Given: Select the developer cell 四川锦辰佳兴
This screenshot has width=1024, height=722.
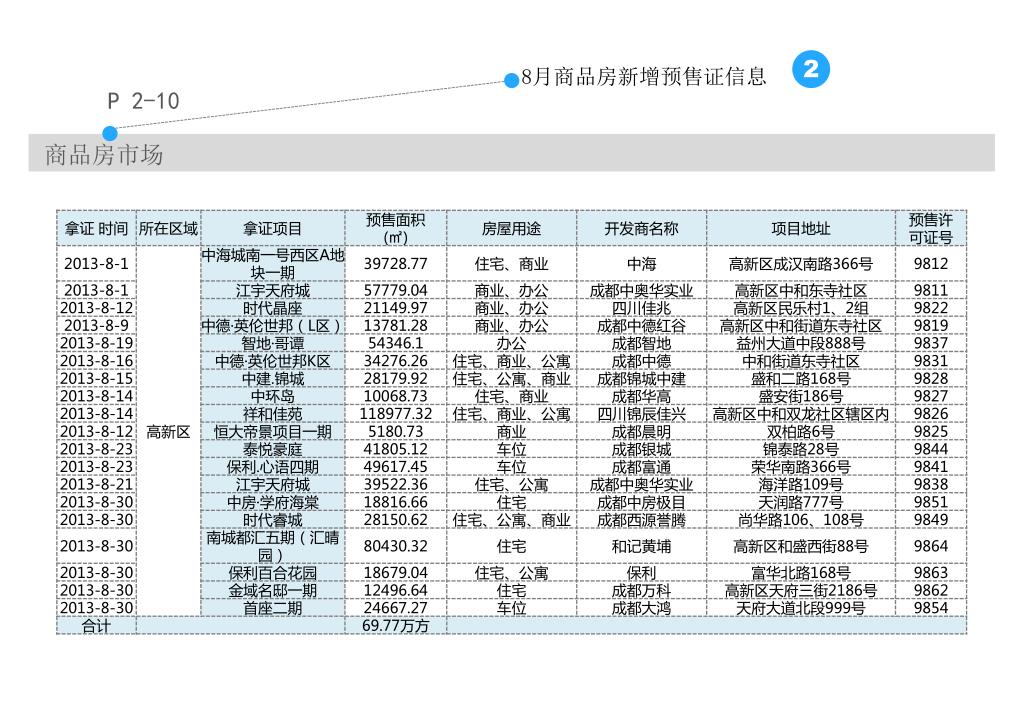Looking at the screenshot, I should click(641, 414).
